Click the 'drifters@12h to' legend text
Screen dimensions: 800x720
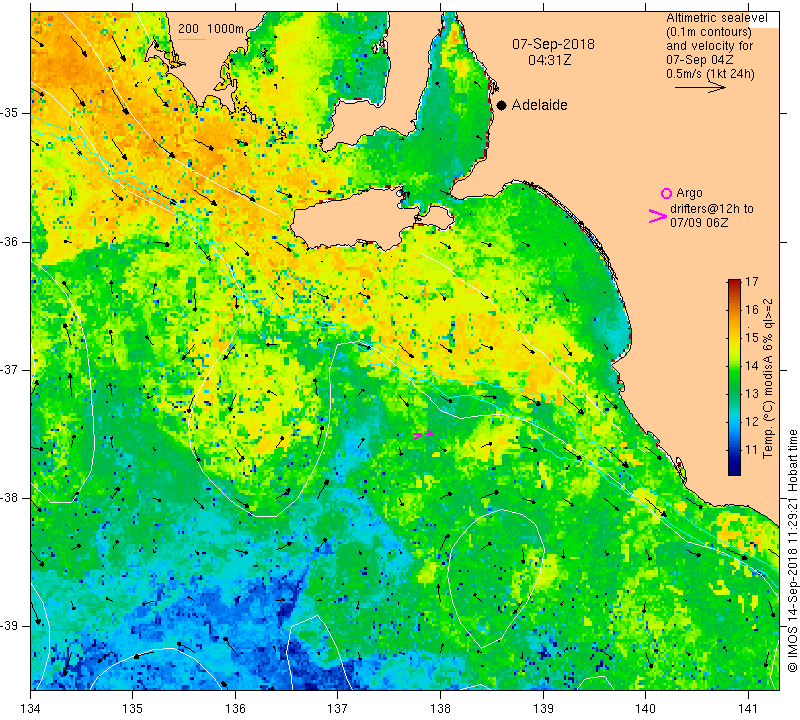(x=712, y=209)
